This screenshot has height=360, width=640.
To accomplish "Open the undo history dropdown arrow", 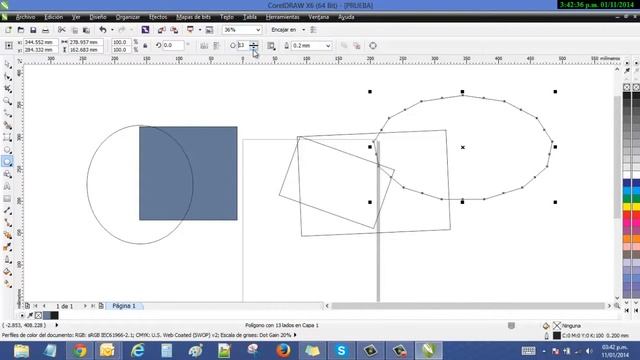I will coord(112,30).
